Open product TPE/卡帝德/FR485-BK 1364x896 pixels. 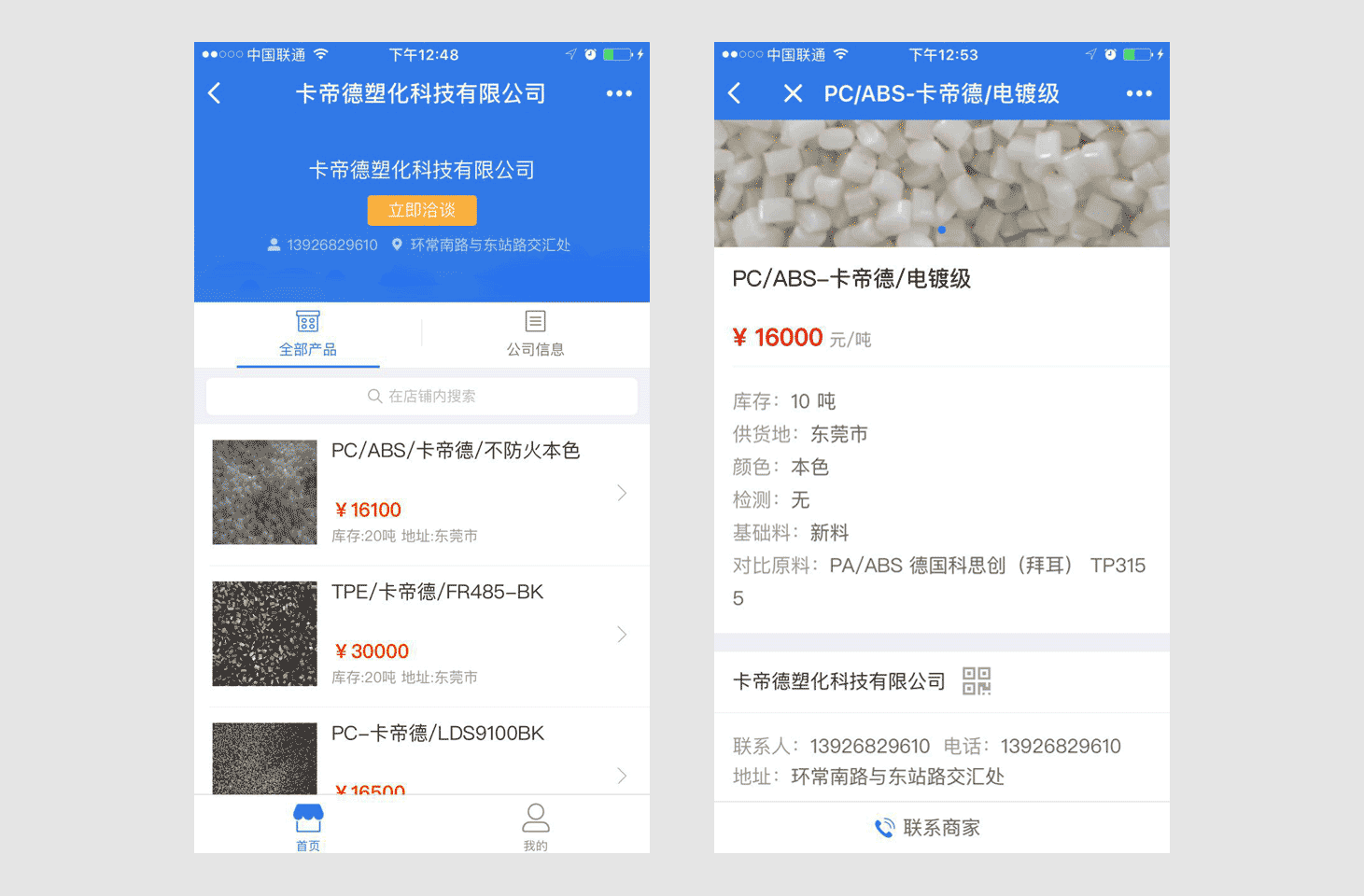pos(437,593)
